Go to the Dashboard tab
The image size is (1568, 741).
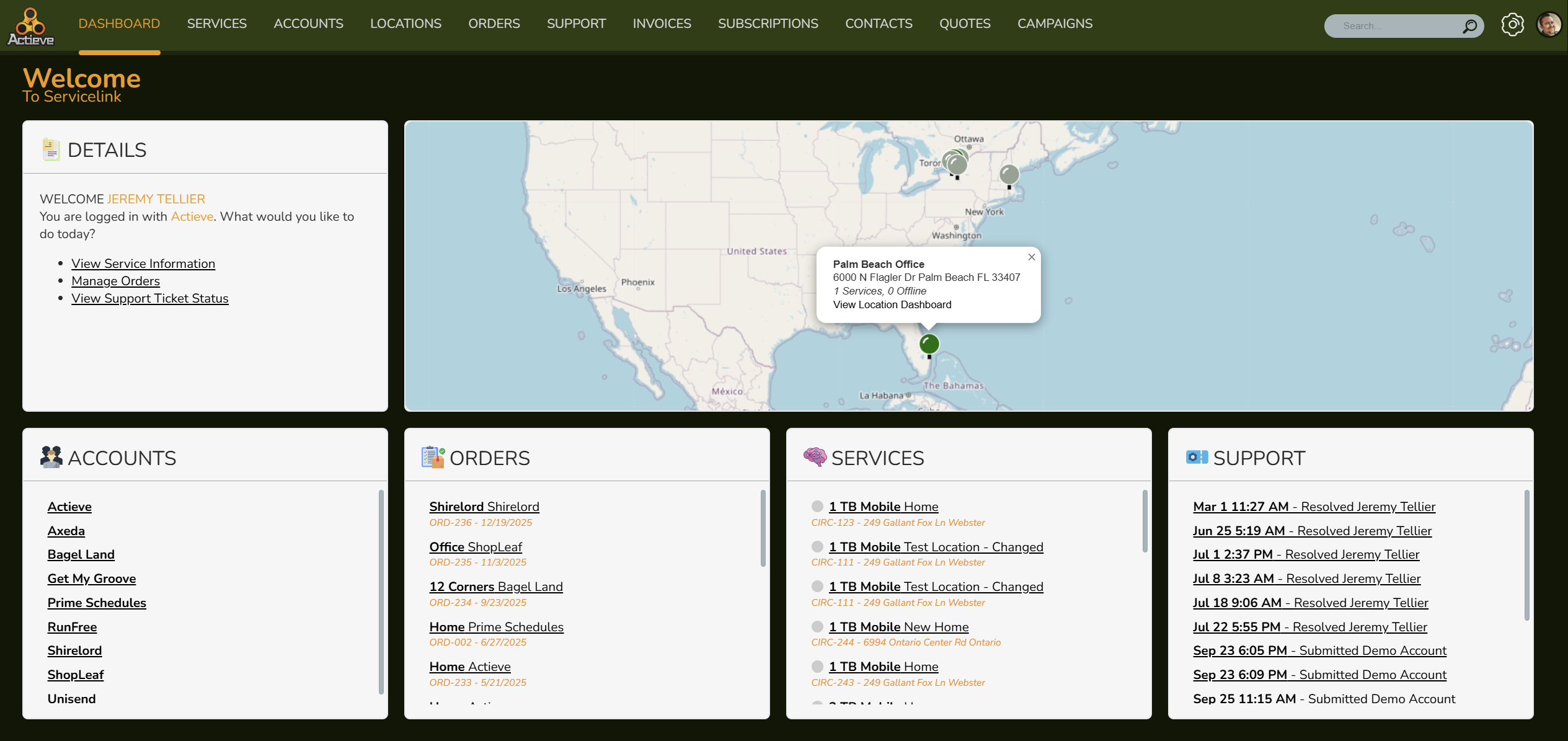coord(119,24)
